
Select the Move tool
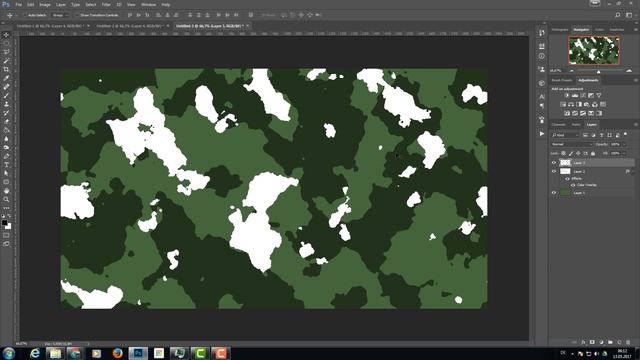[6, 35]
